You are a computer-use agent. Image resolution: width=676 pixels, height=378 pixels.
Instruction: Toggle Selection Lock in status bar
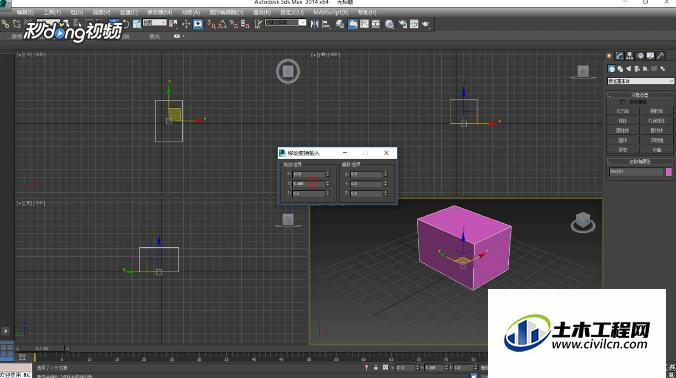coord(376,368)
